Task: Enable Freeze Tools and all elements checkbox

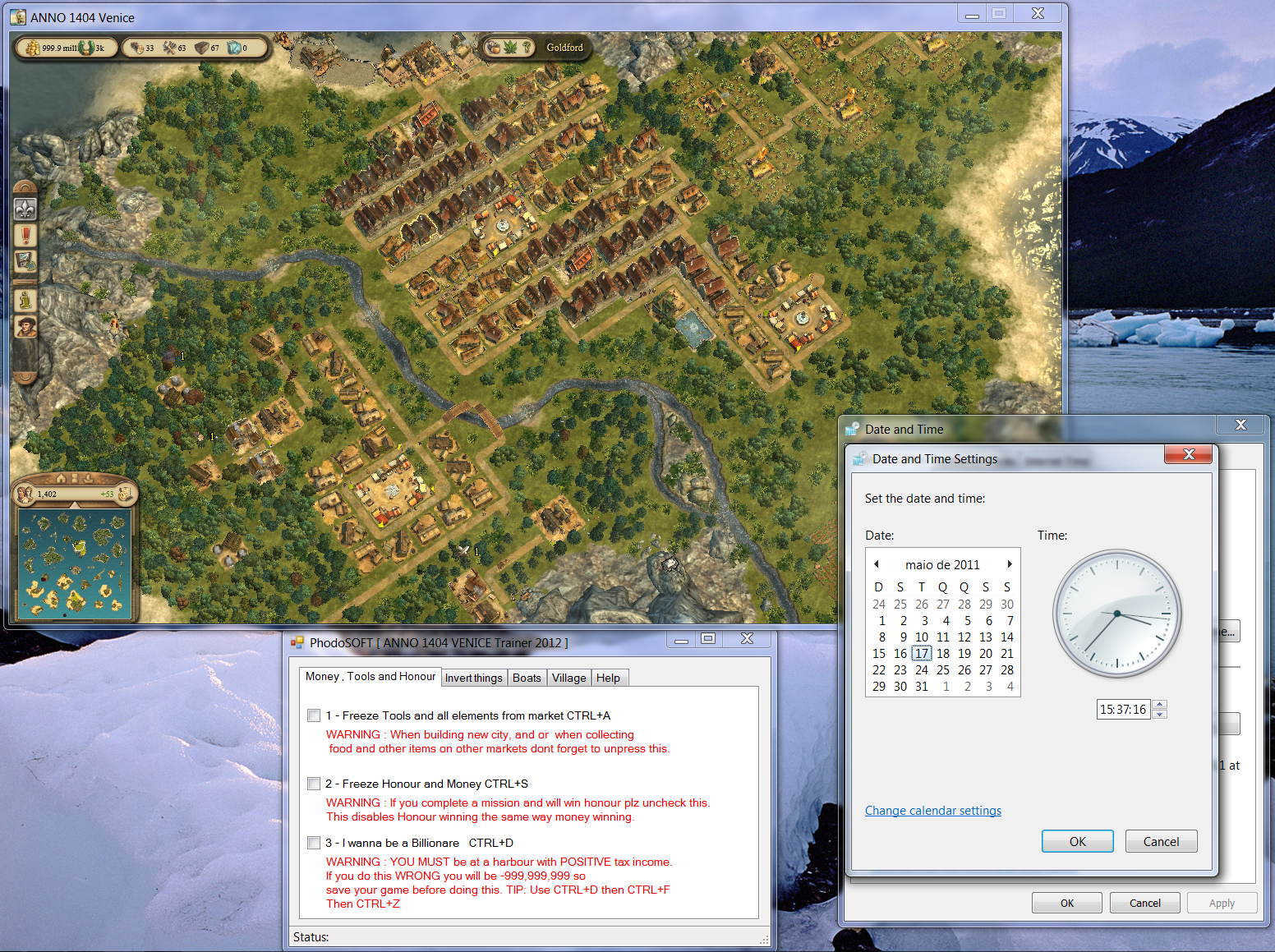Action: coord(314,715)
